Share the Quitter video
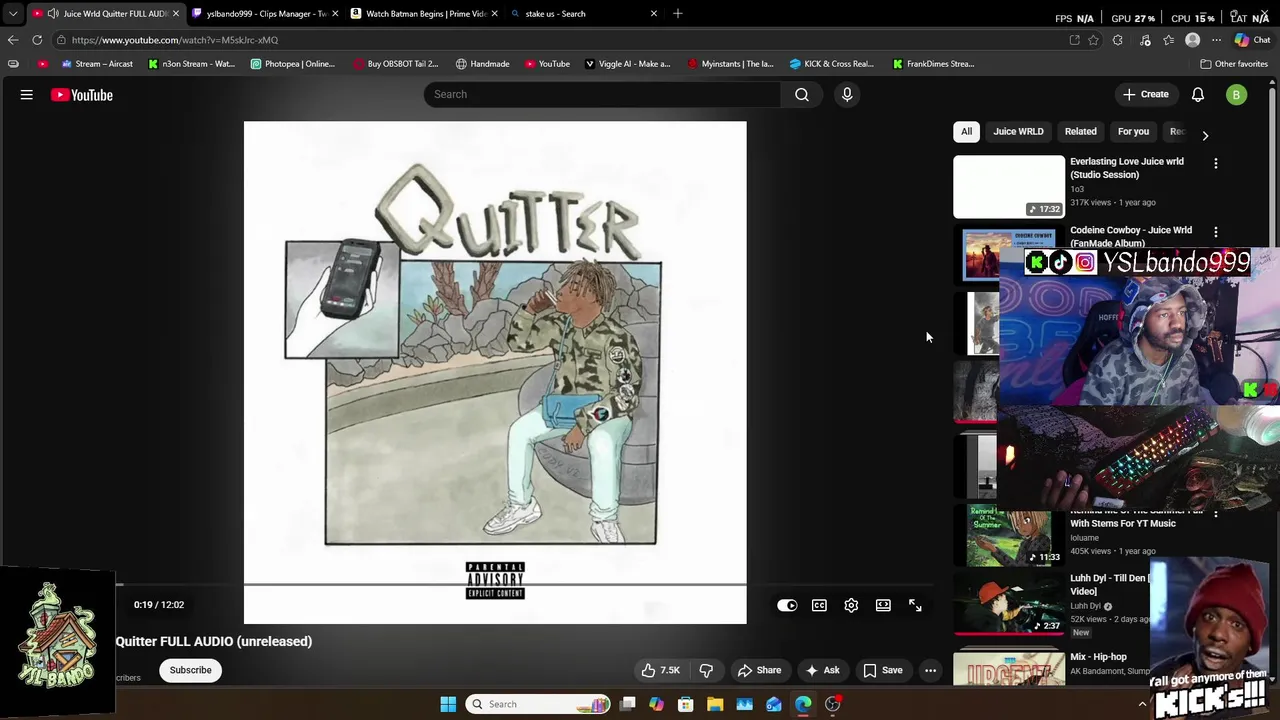Screen dimensions: 1280x720 point(759,670)
